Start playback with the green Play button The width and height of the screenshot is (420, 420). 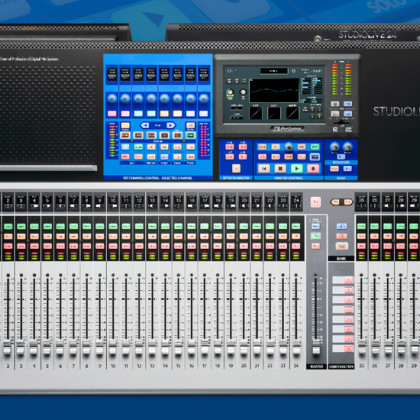(296, 168)
